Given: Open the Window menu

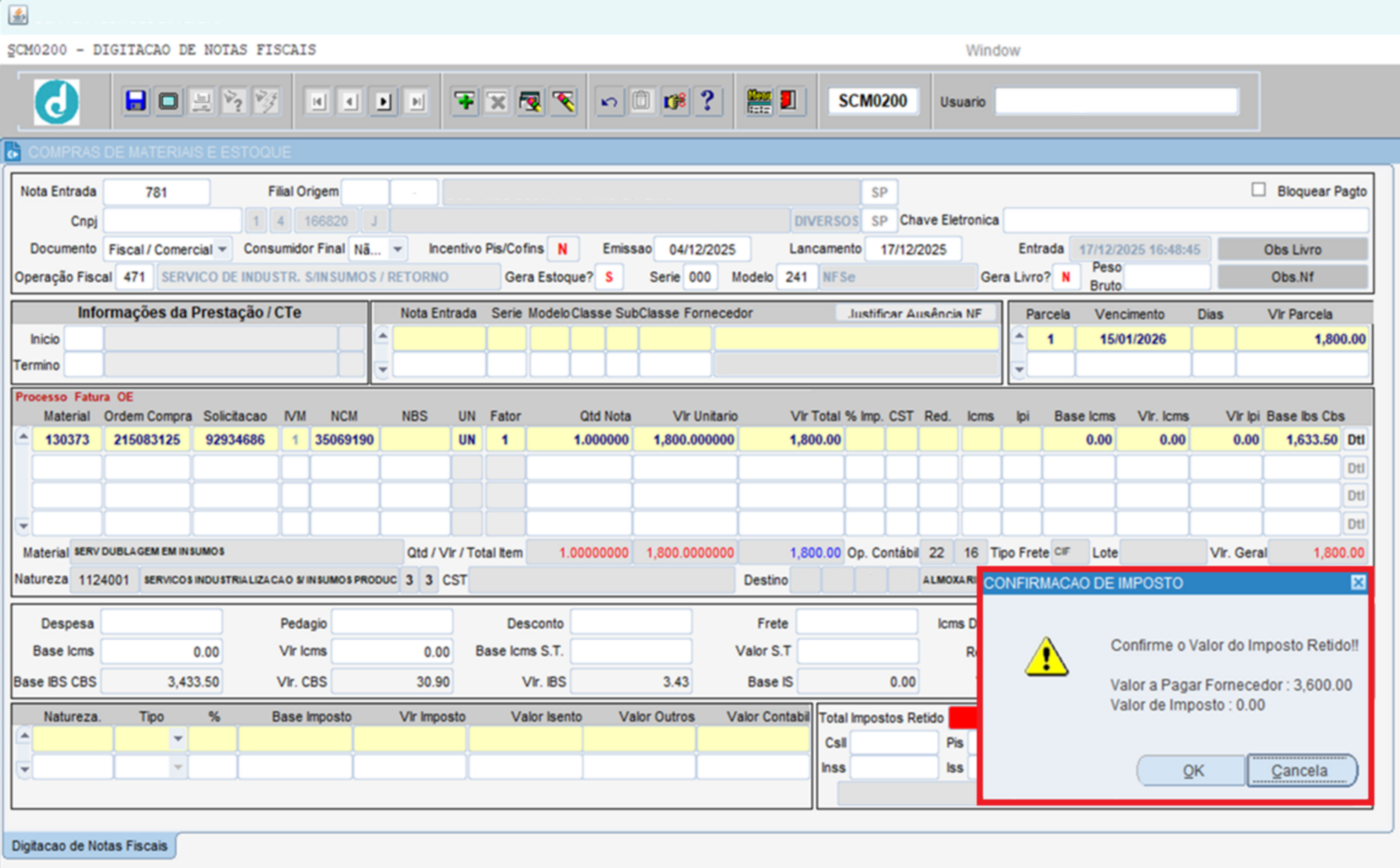Looking at the screenshot, I should click(992, 50).
